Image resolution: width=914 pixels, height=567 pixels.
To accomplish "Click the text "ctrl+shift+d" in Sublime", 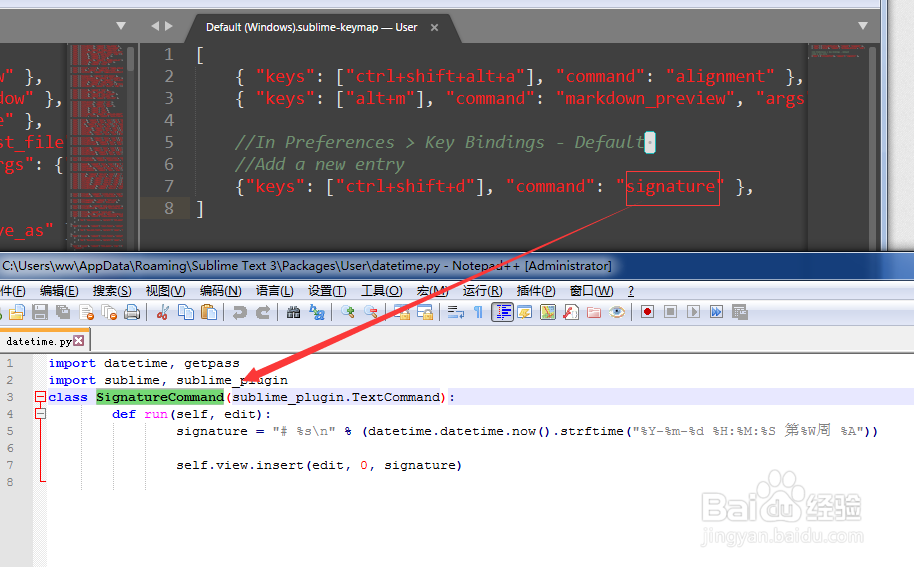I will point(406,186).
